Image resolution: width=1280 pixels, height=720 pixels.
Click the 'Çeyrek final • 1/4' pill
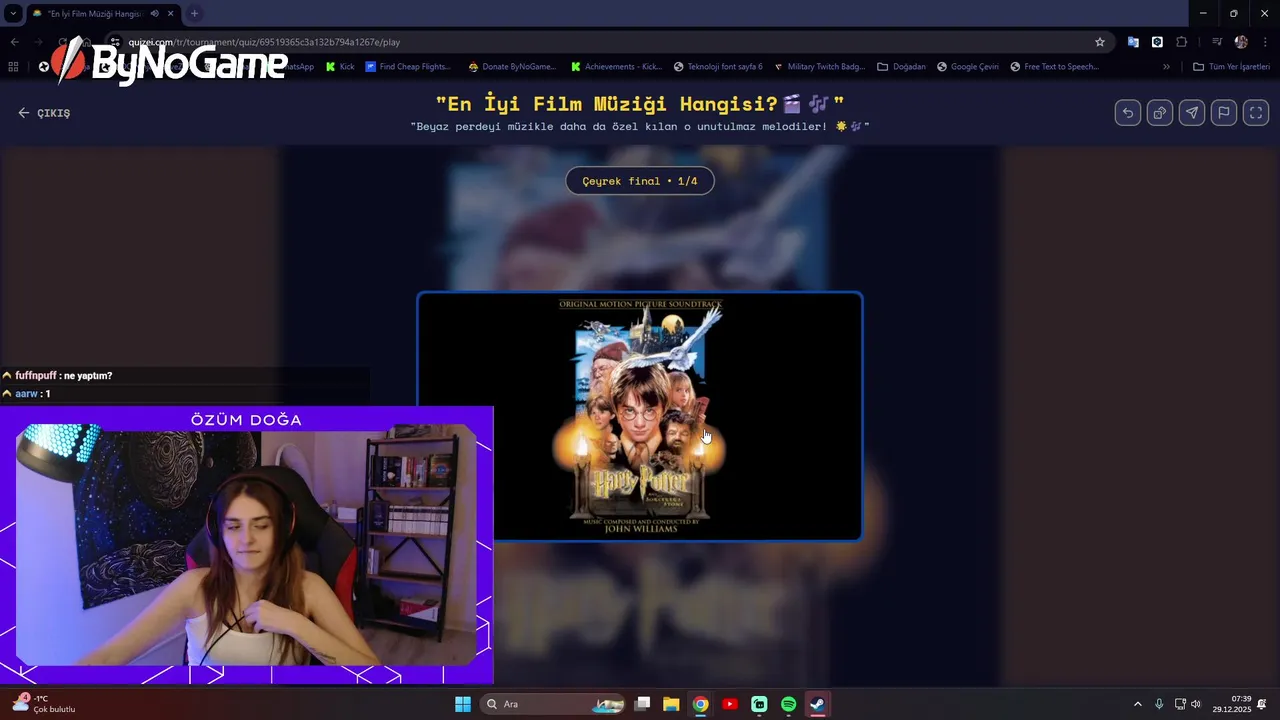point(640,181)
